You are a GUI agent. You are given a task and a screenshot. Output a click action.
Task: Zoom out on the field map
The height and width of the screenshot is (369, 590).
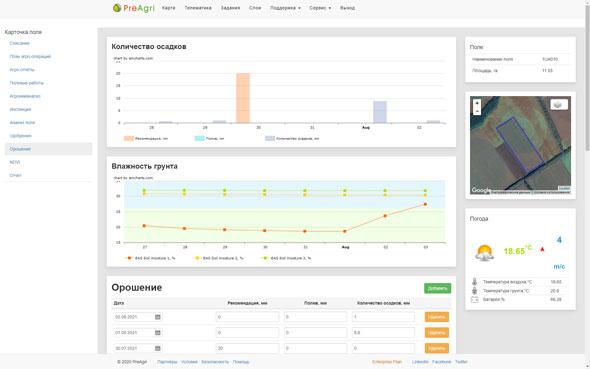(x=477, y=111)
